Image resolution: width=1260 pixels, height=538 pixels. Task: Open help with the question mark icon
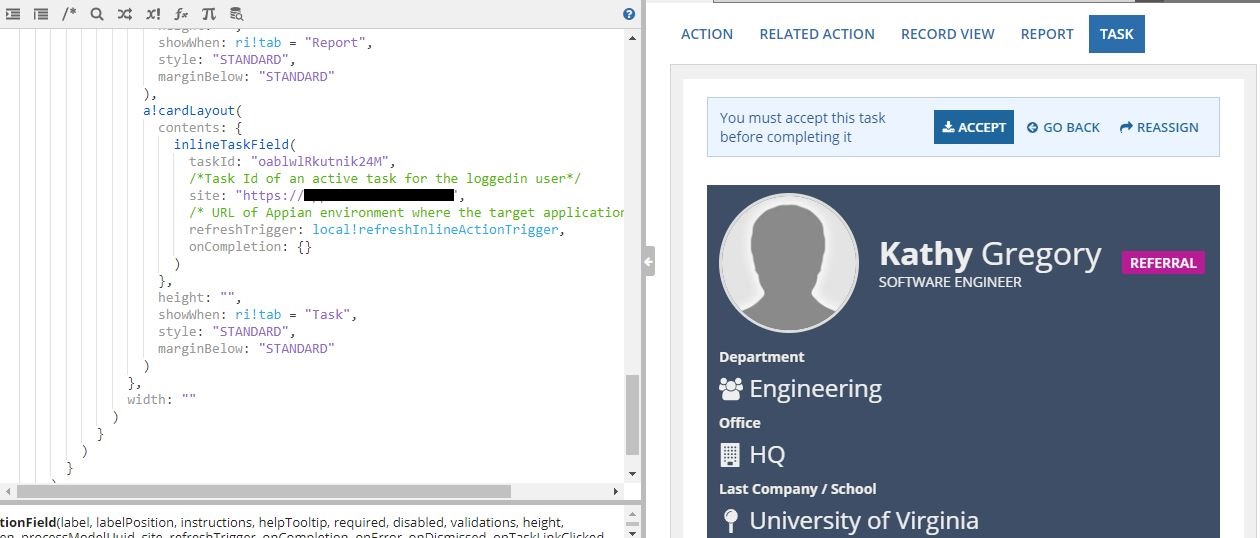pos(629,14)
